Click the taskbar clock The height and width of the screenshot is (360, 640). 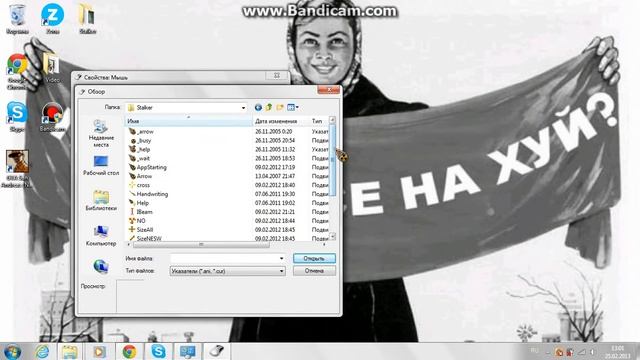point(618,352)
